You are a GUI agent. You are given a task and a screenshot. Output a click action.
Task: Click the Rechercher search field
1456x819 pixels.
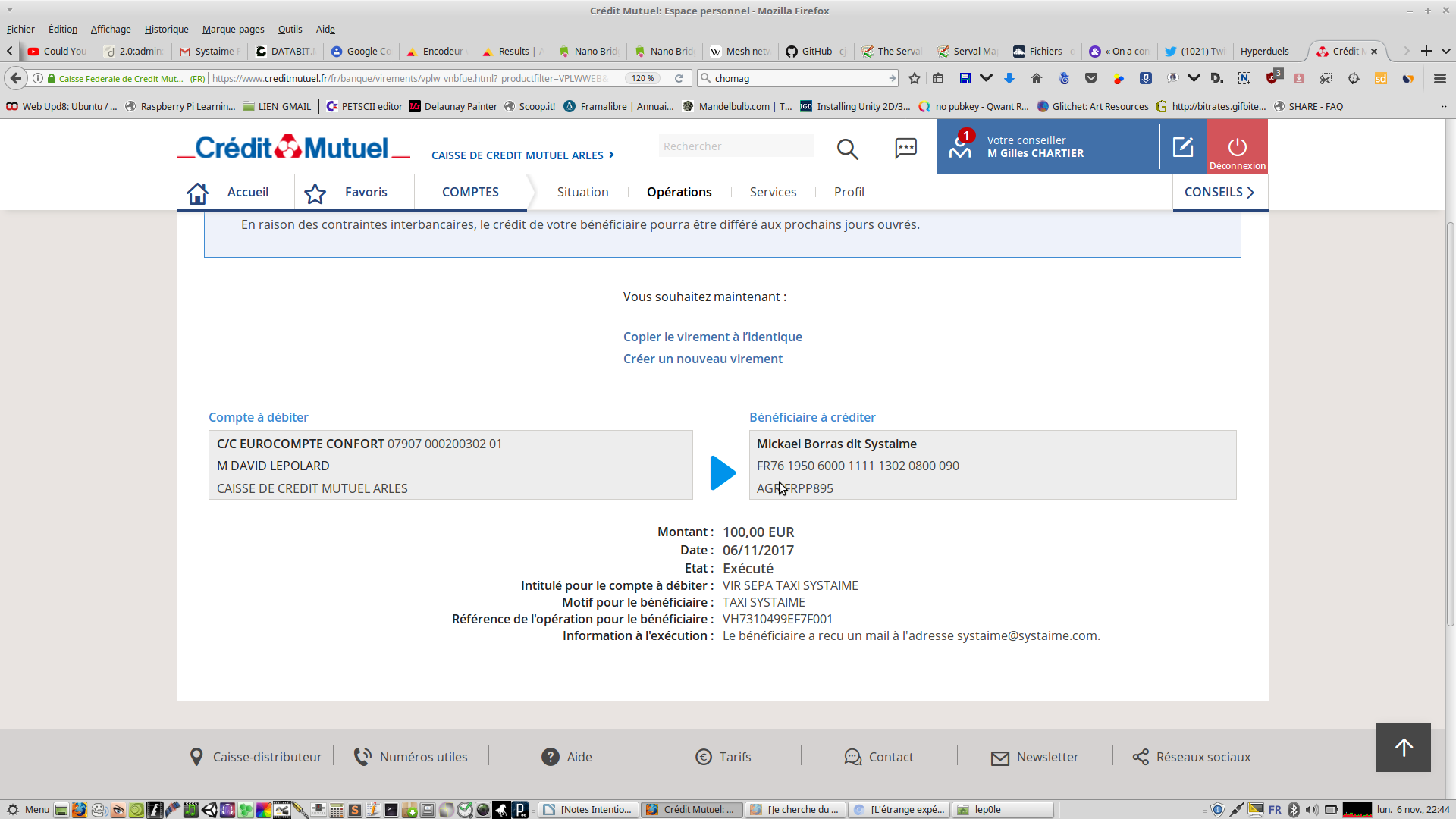[736, 146]
